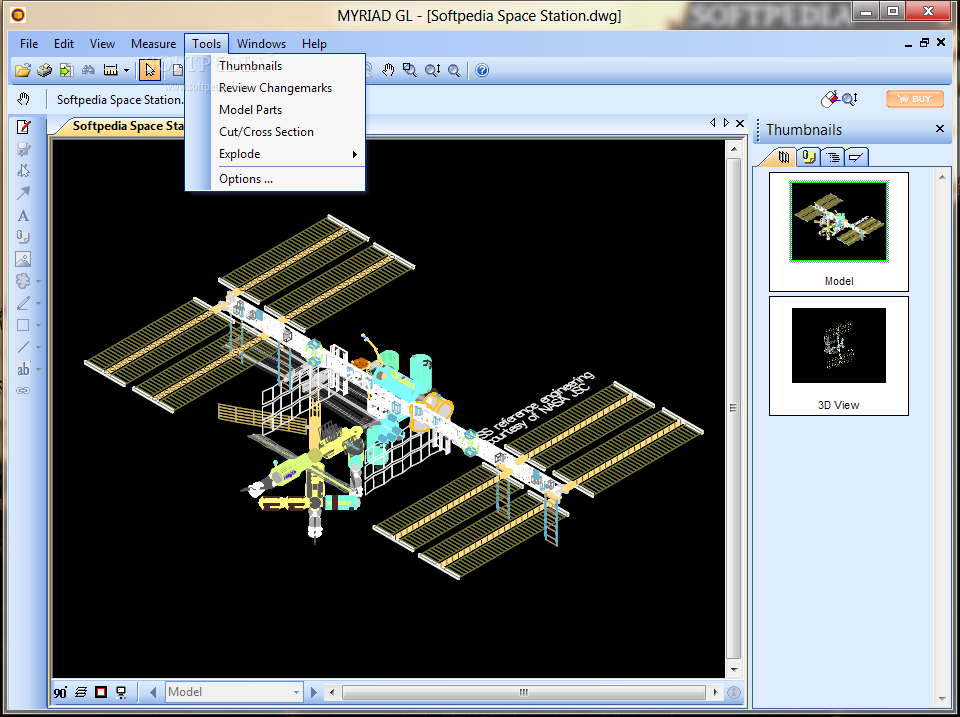Select the Line markup tool

23,347
